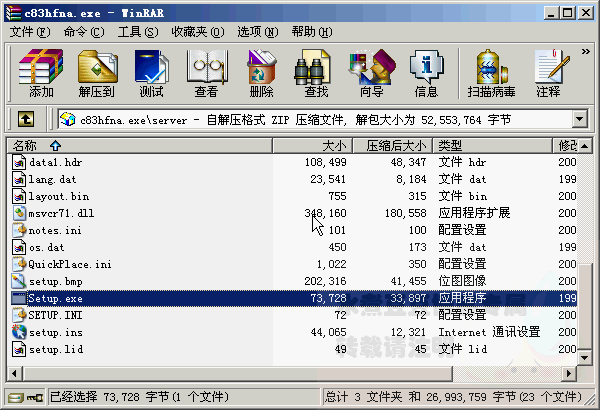
Task: Open the 帮助(H) menu
Action: [x=312, y=32]
